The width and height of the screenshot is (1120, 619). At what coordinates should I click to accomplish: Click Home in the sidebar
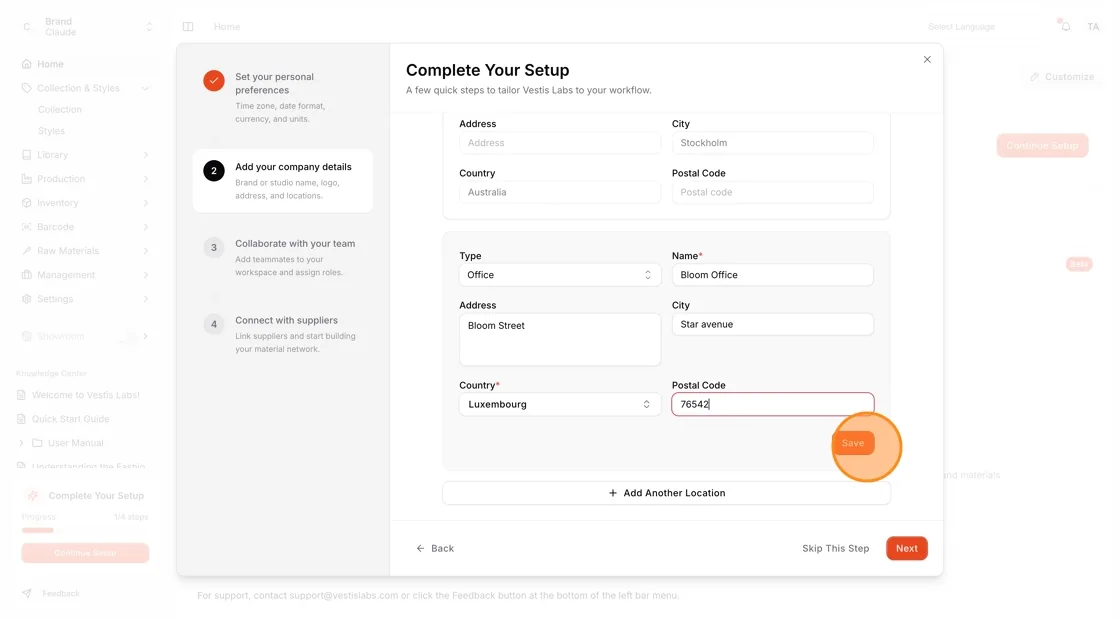point(50,64)
